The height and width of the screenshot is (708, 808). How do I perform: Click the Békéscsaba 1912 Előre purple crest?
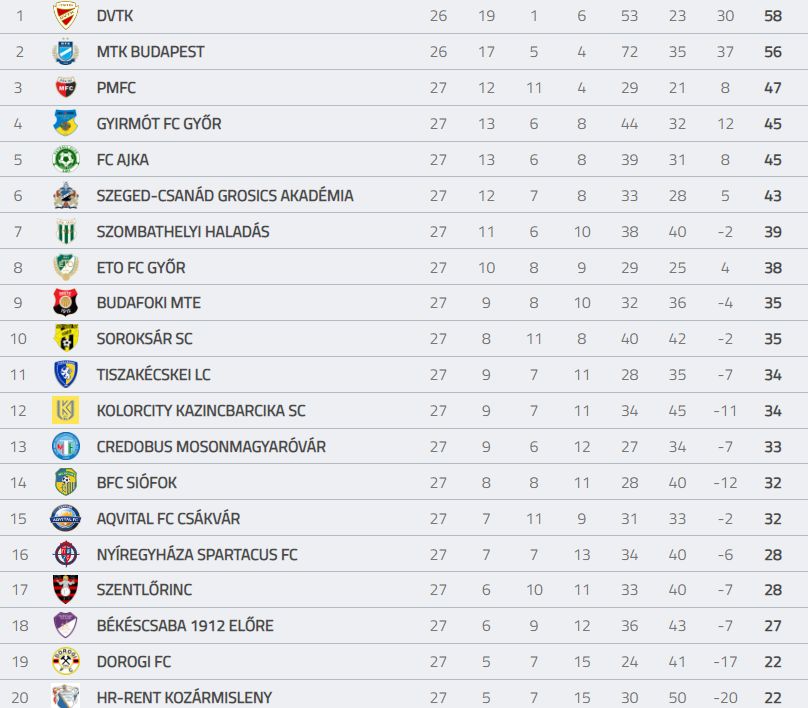tap(65, 625)
